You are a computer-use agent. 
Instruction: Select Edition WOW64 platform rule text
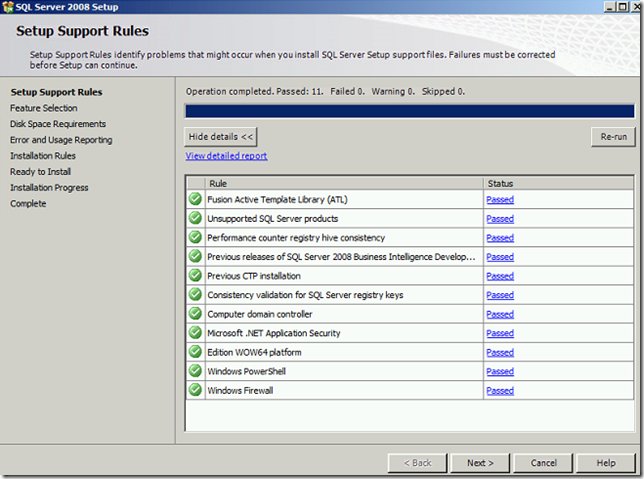pyautogui.click(x=254, y=352)
